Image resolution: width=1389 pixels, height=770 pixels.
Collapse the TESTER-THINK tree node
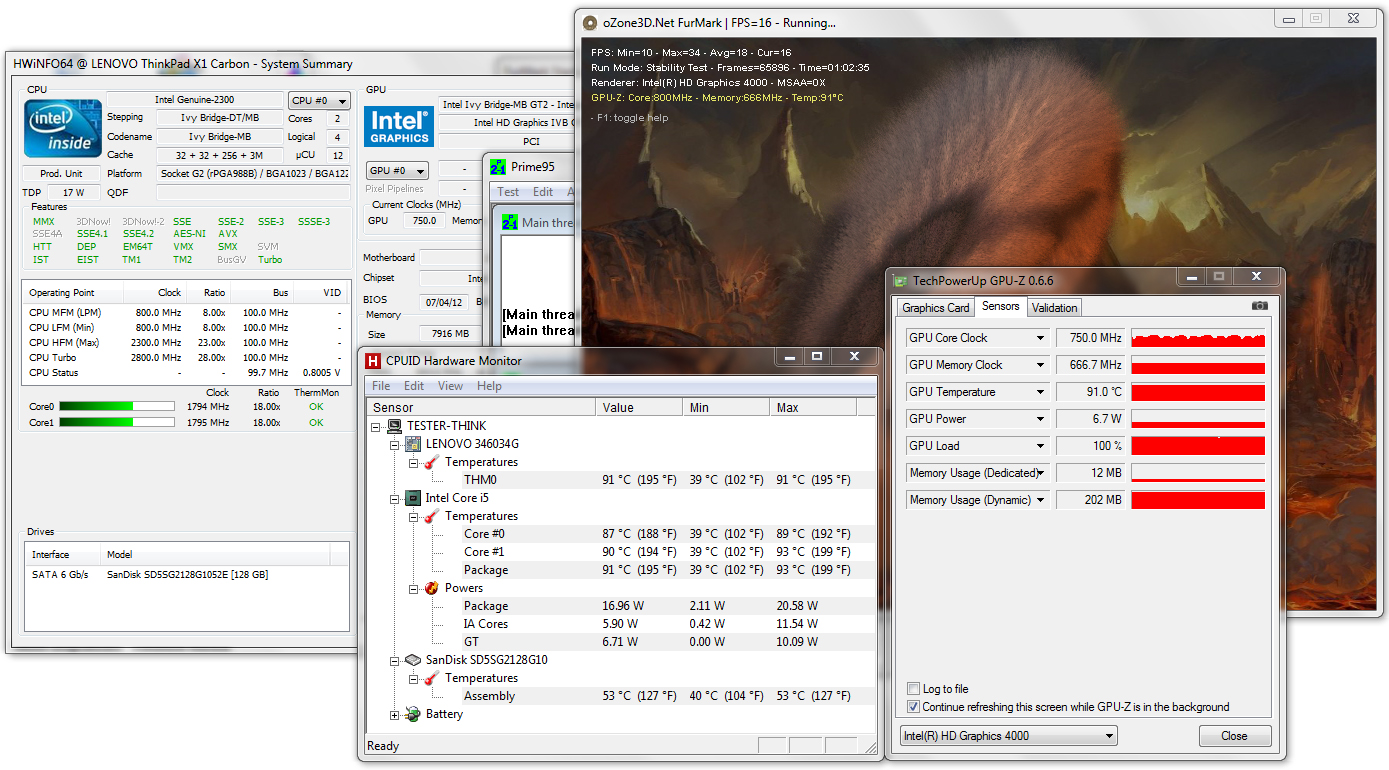377,426
